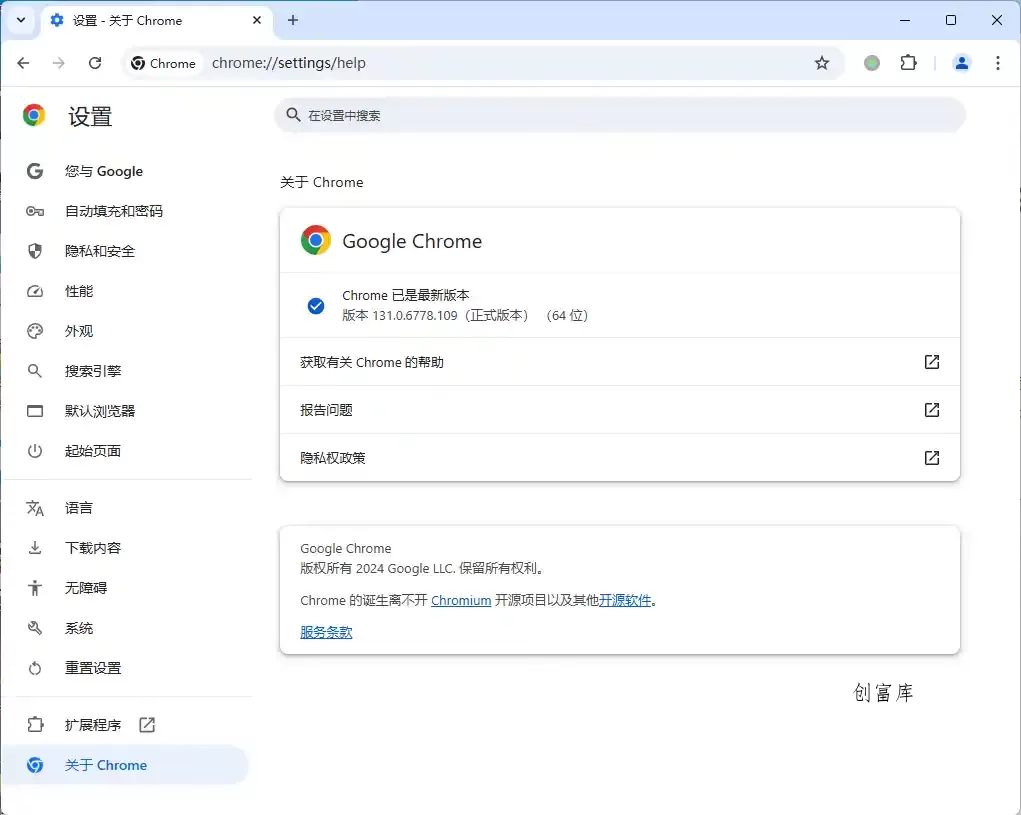
Task: Open 无障碍 settings section
Action: 127,588
